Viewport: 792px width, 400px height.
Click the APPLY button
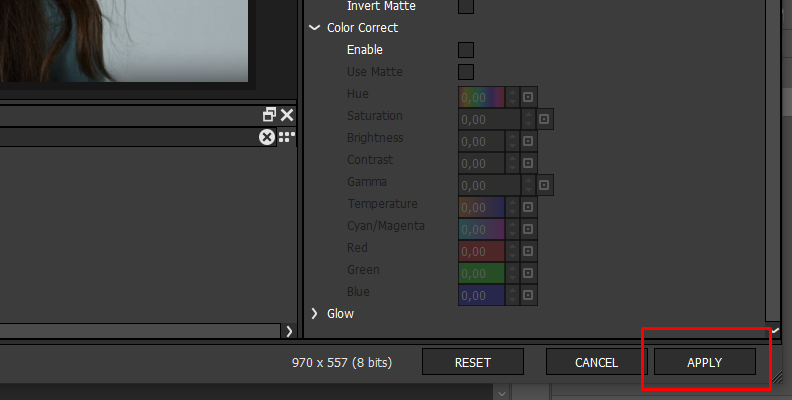tap(704, 362)
